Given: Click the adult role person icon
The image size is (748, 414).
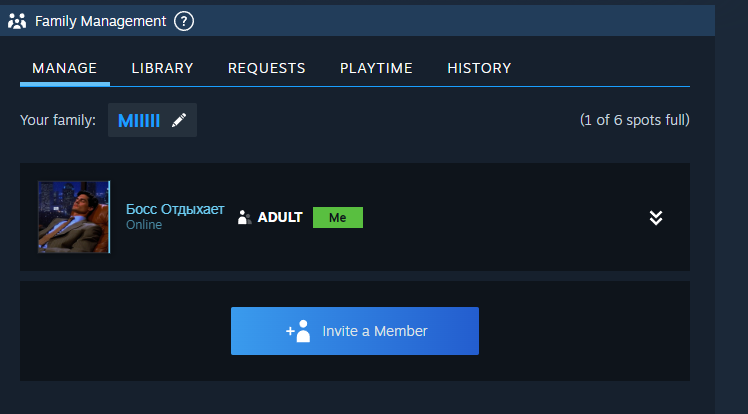Looking at the screenshot, I should pyautogui.click(x=243, y=218).
